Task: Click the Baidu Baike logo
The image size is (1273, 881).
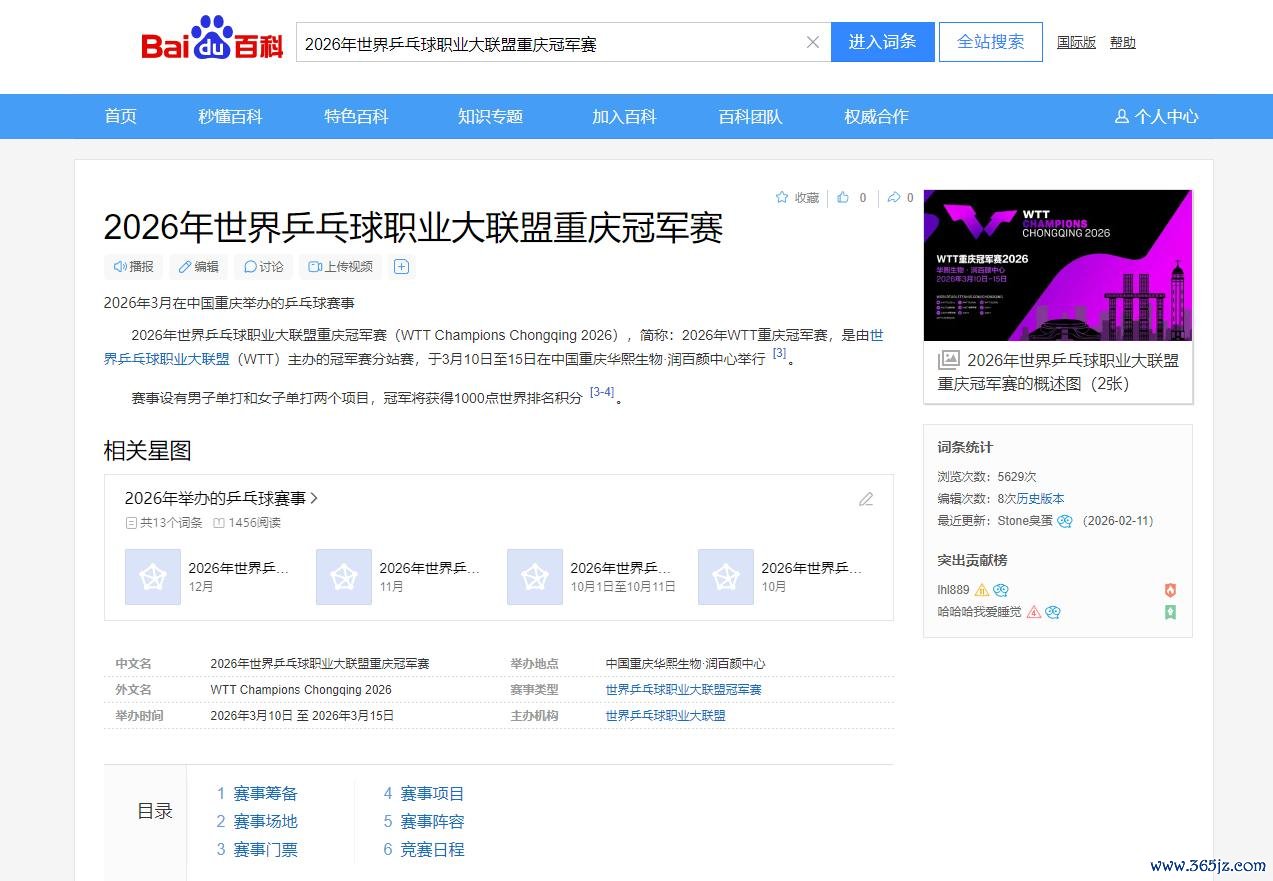Action: (212, 41)
